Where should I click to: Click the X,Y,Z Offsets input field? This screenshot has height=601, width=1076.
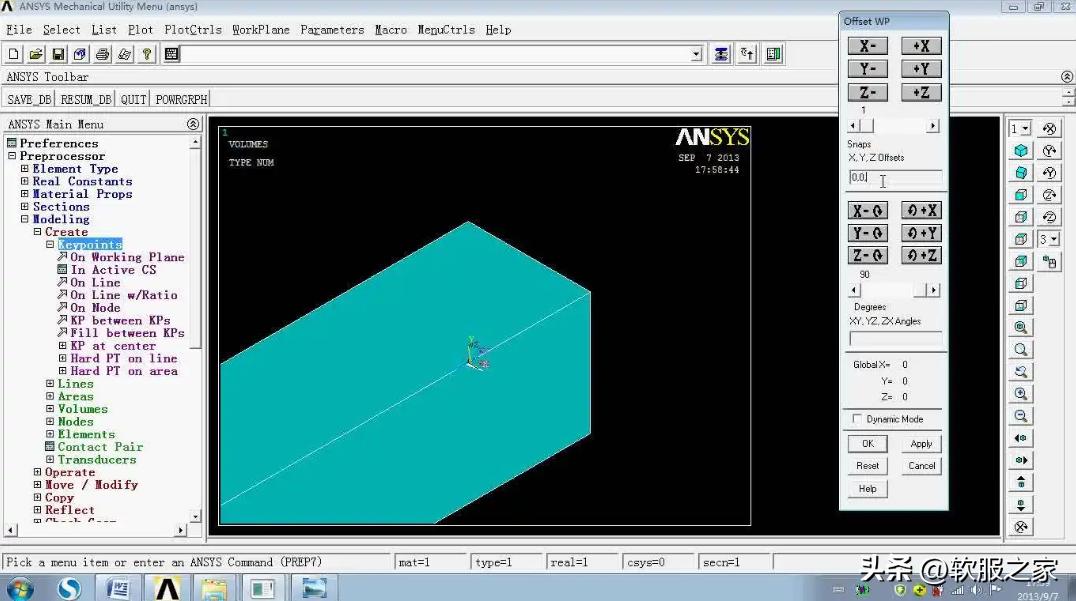point(895,178)
